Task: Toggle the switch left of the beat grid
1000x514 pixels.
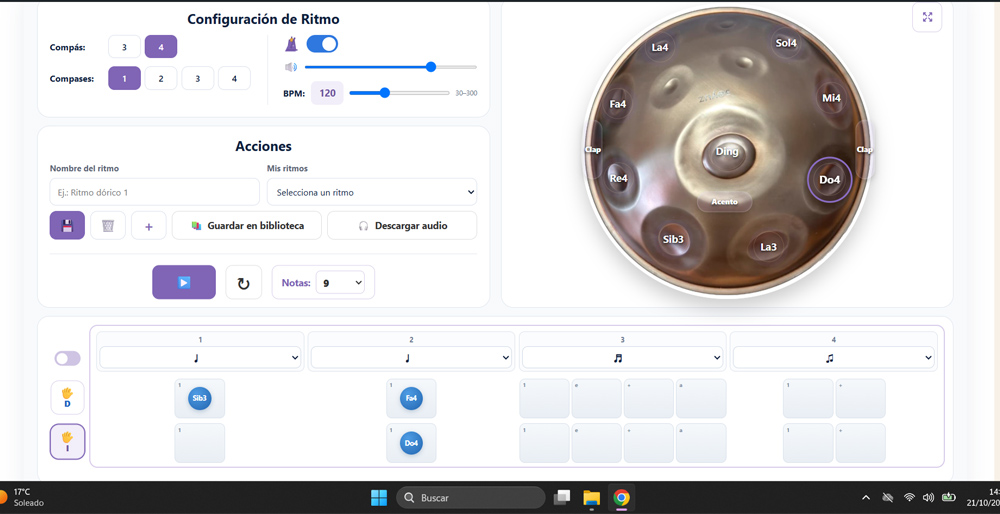Action: [68, 358]
